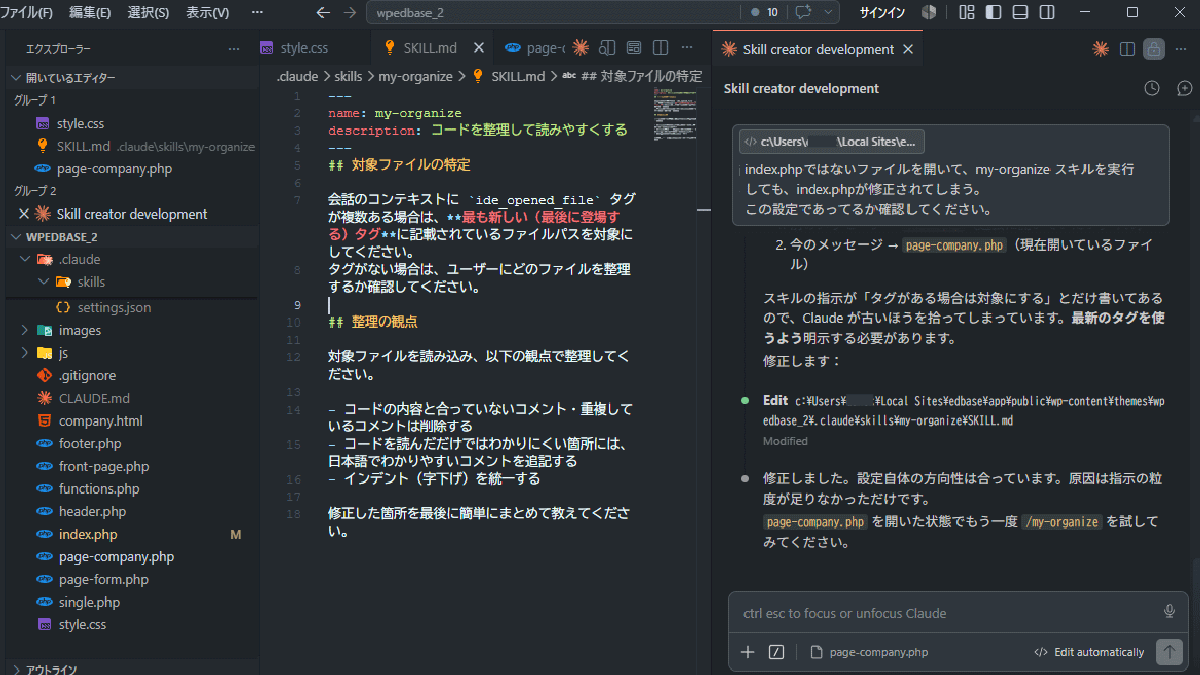Split the Claude chat panel editor
The image size is (1200, 675).
click(x=1127, y=49)
